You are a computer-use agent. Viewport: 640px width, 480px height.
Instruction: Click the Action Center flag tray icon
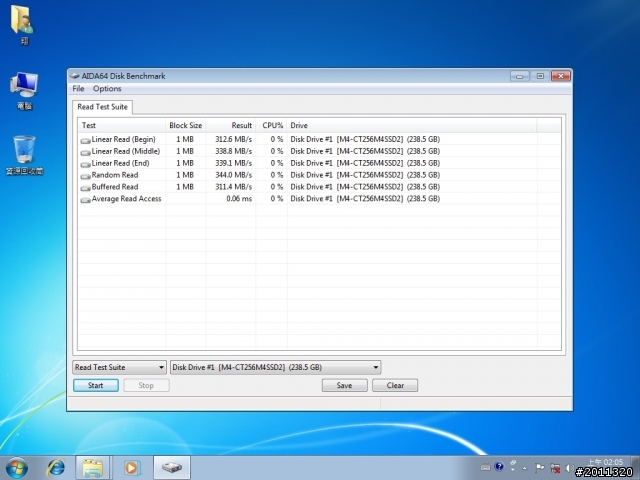(x=540, y=468)
